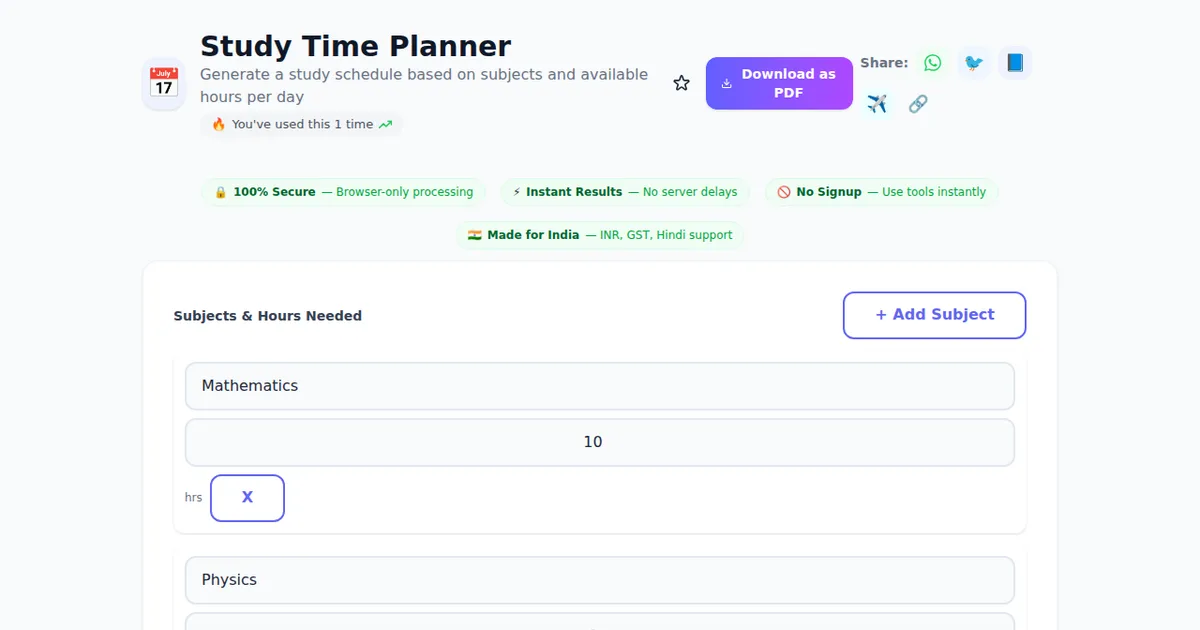Click the Instant Results badge
This screenshot has width=1200, height=630.
[624, 192]
